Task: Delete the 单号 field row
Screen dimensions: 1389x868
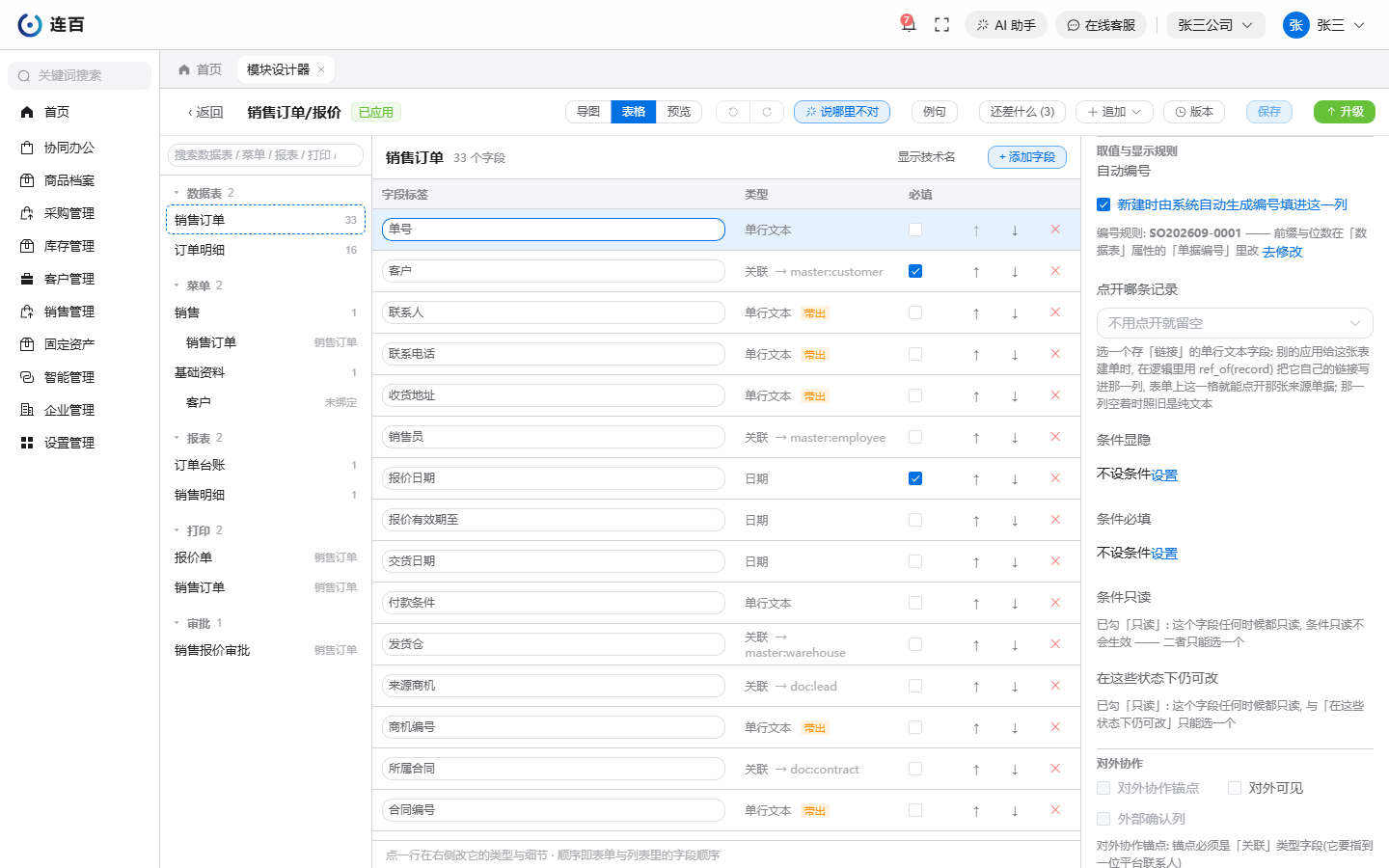Action: click(x=1055, y=230)
